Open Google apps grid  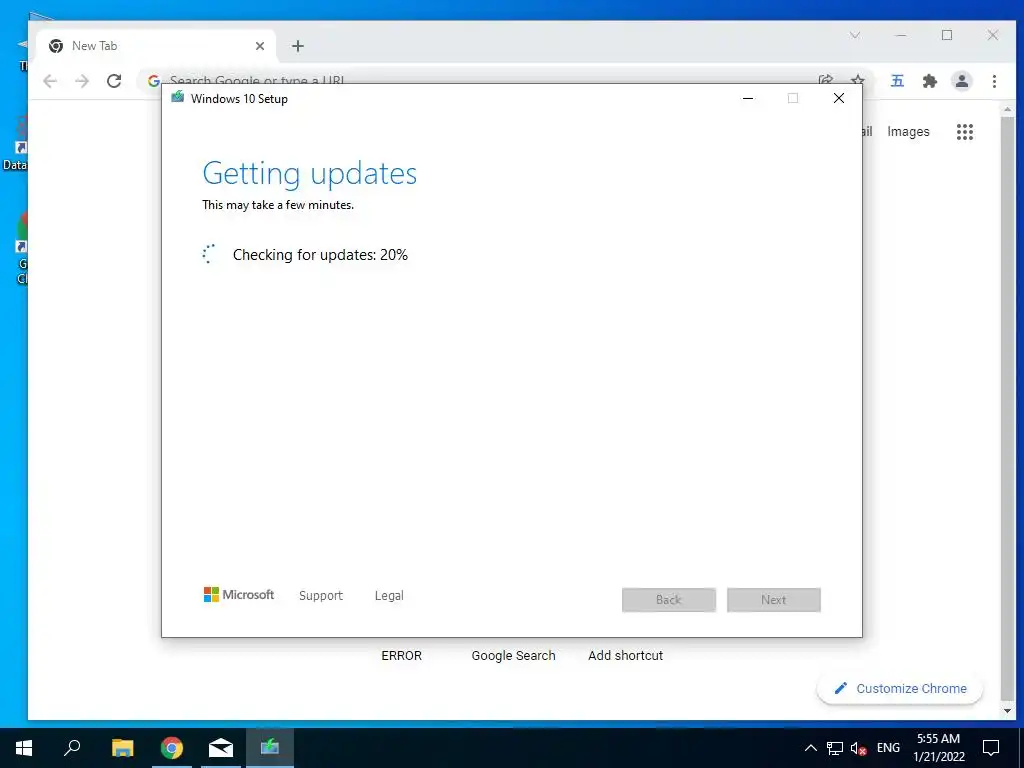965,132
